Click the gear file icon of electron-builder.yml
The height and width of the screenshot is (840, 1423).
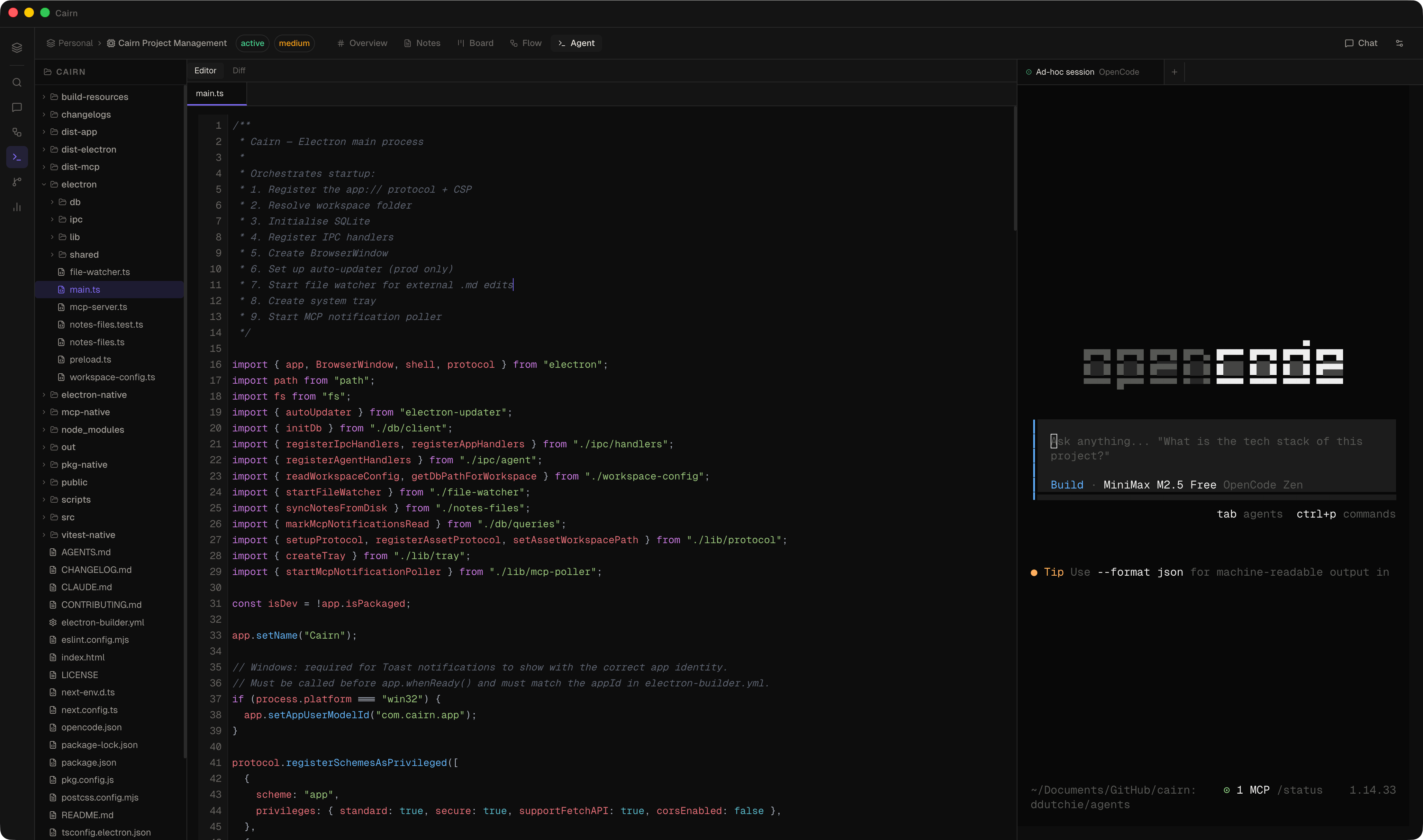[x=53, y=622]
